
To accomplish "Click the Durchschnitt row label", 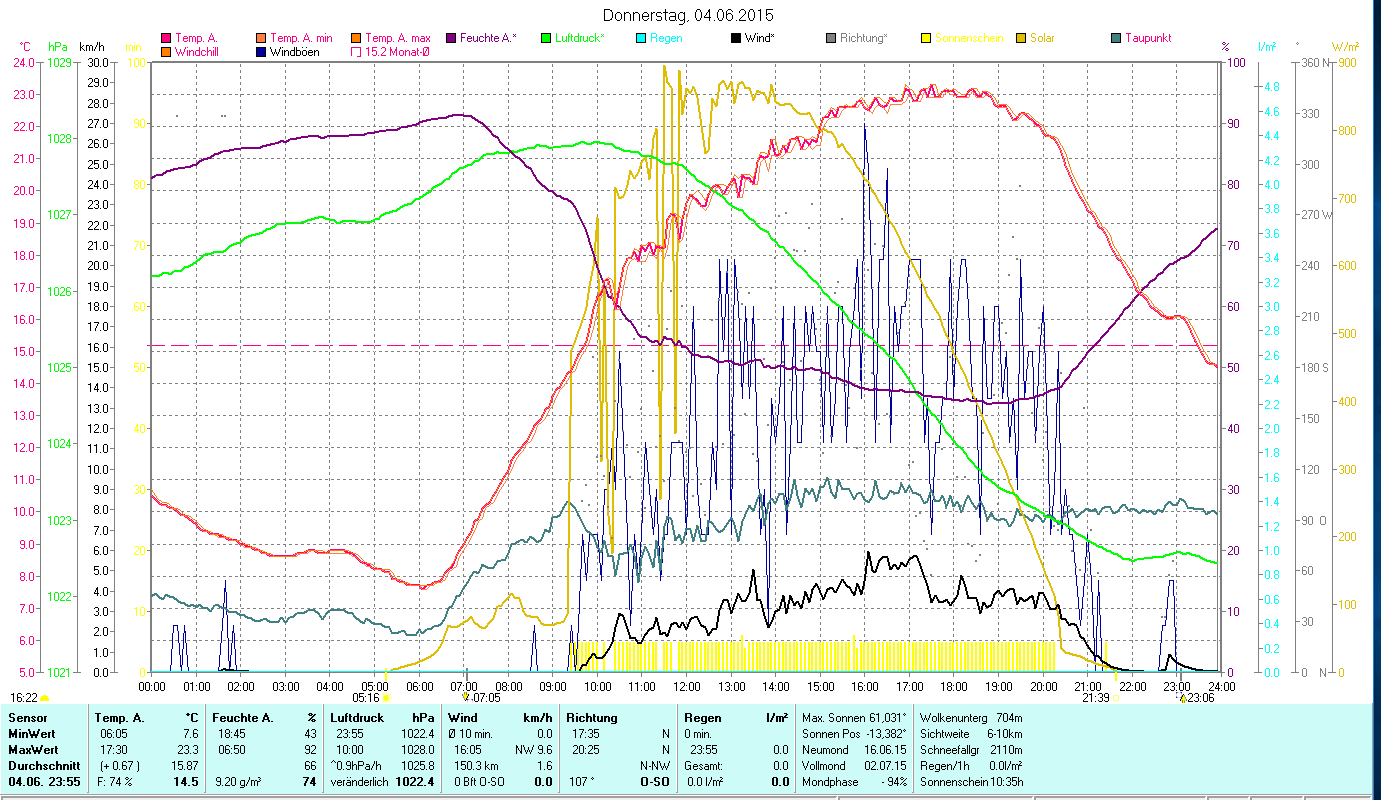I will coord(42,765).
